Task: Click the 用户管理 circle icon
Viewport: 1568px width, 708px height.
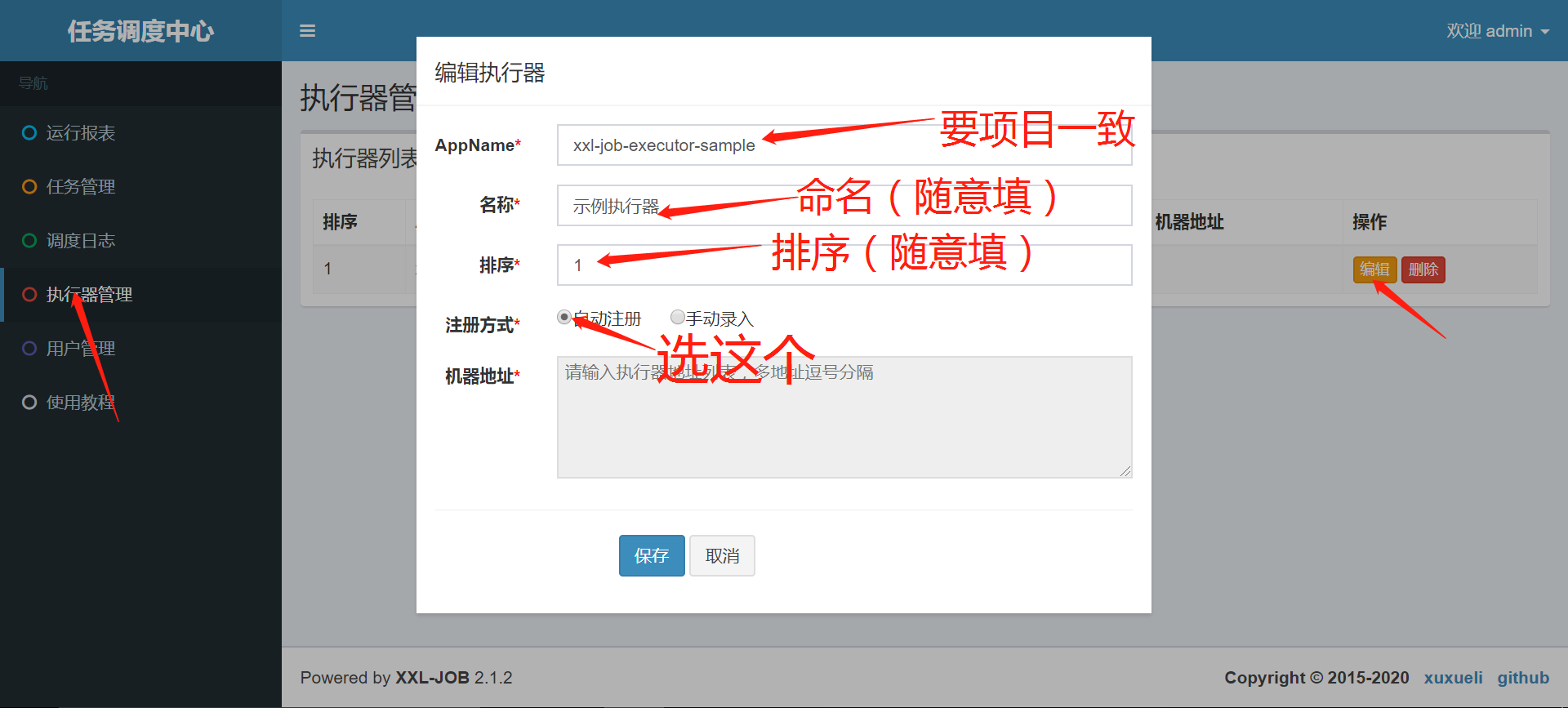Action: click(x=29, y=348)
